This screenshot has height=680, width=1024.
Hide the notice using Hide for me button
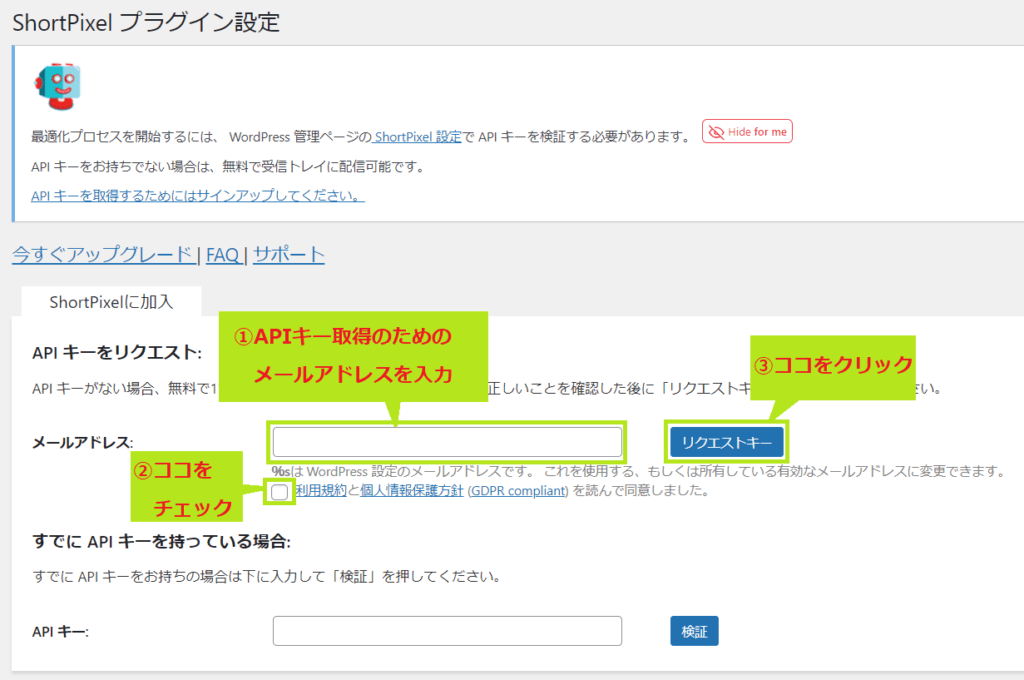[746, 131]
